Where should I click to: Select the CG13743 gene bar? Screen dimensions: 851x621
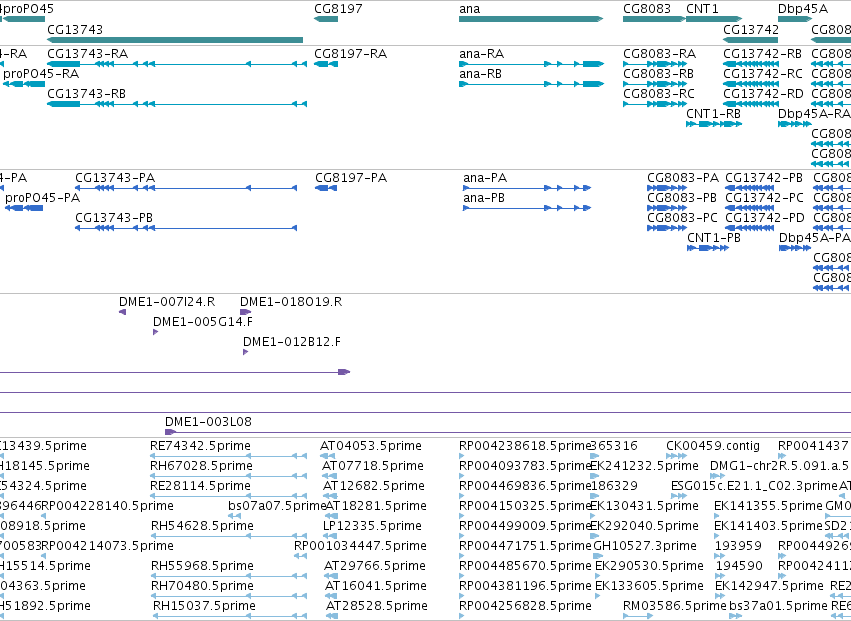point(175,40)
